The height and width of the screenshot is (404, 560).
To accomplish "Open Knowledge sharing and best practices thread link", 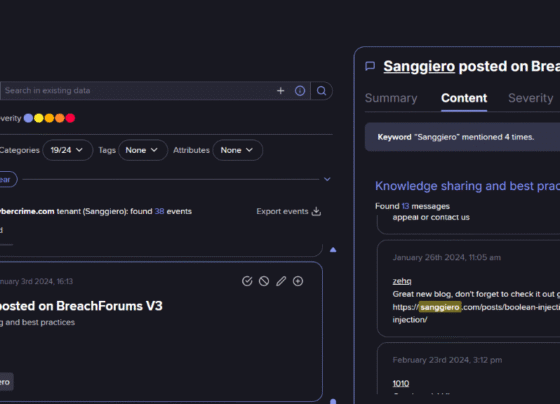I will (x=468, y=186).
